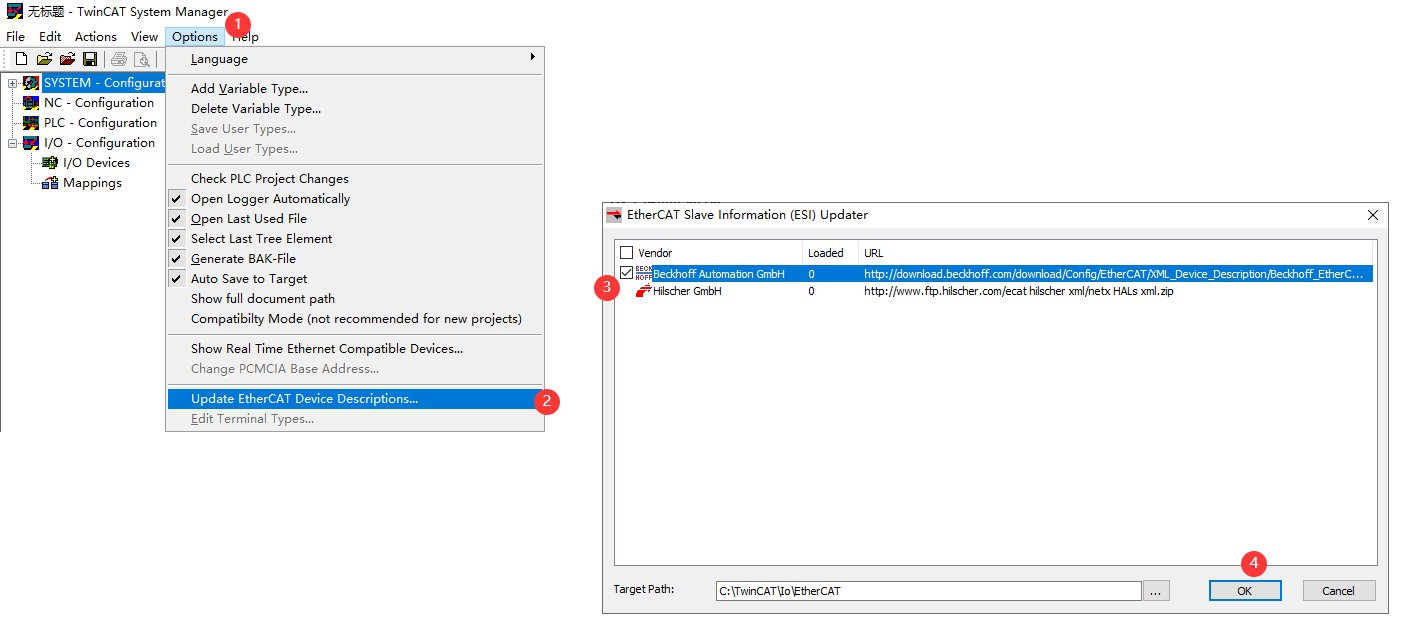The height and width of the screenshot is (631, 1405).
Task: Open the Actions menu
Action: point(96,37)
